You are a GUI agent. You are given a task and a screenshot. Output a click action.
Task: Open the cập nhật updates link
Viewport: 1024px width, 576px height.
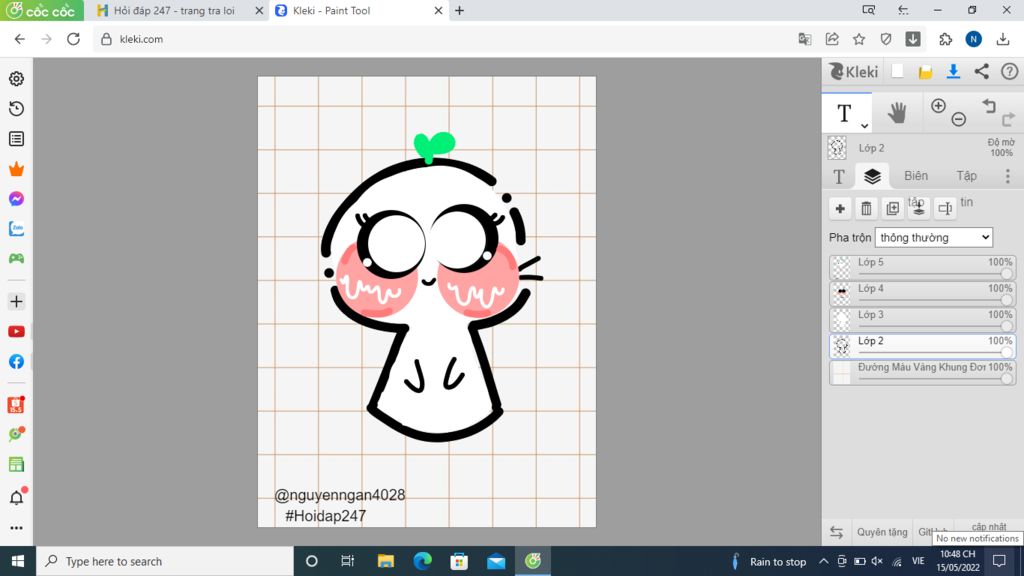[x=989, y=526]
